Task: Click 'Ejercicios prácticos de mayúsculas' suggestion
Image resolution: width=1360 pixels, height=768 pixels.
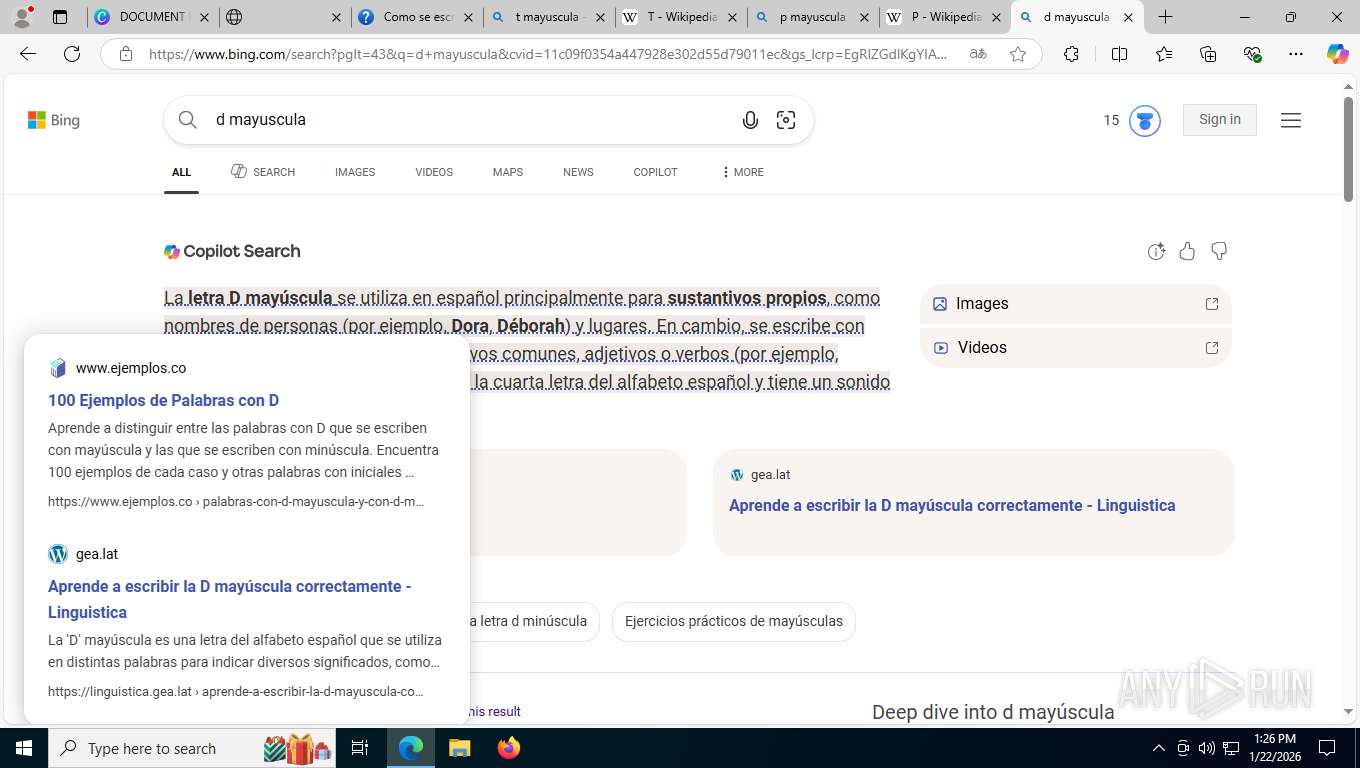Action: [734, 621]
